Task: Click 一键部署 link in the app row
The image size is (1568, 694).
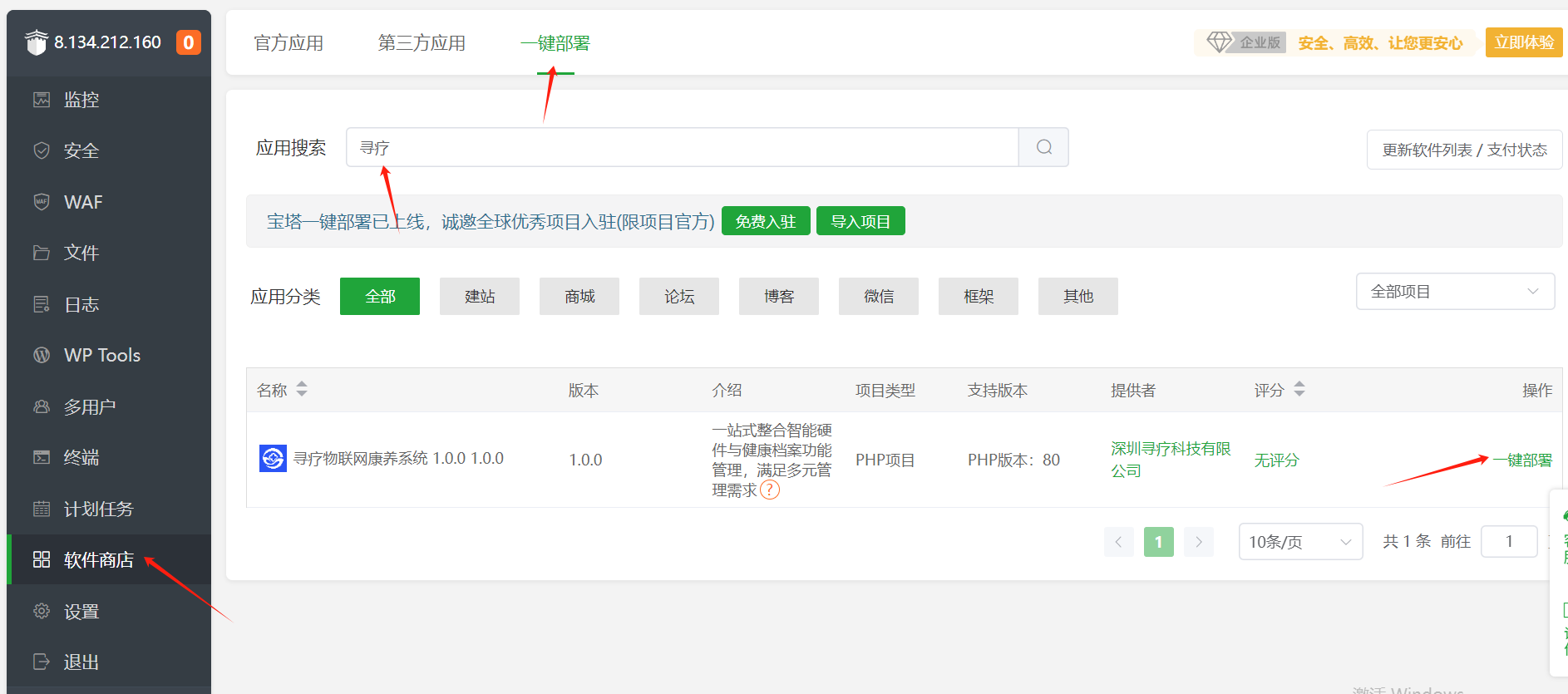Action: coord(1521,460)
